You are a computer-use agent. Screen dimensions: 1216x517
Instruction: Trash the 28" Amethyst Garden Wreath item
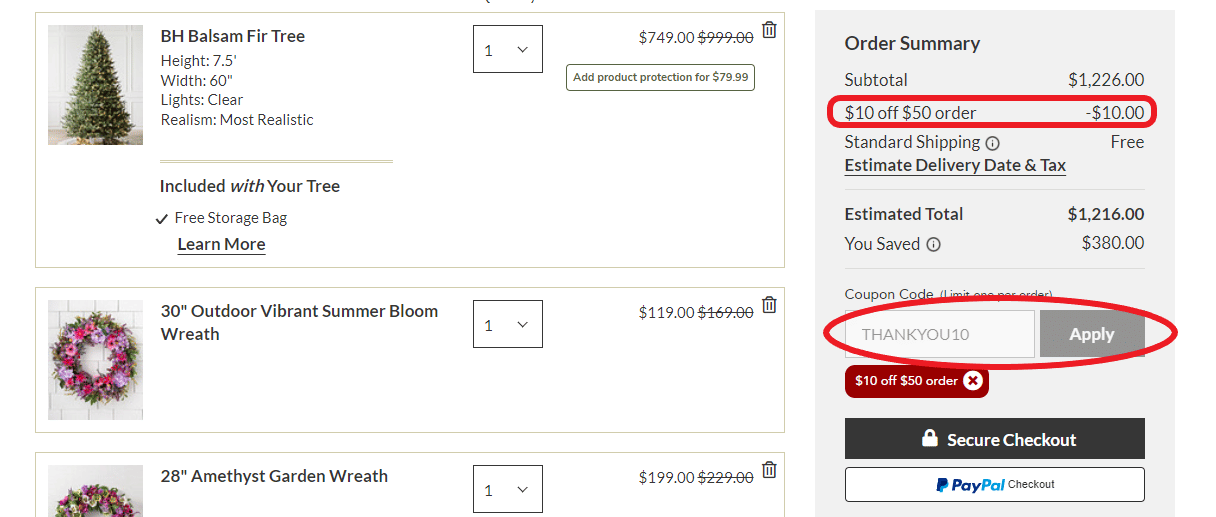pyautogui.click(x=769, y=470)
